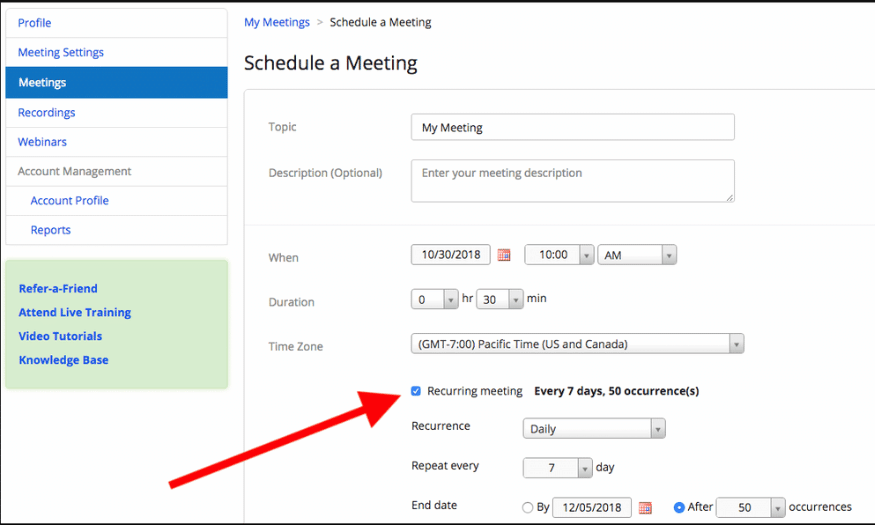Open the occurrences count dropdown
Screen dimensions: 875x525
click(749, 508)
